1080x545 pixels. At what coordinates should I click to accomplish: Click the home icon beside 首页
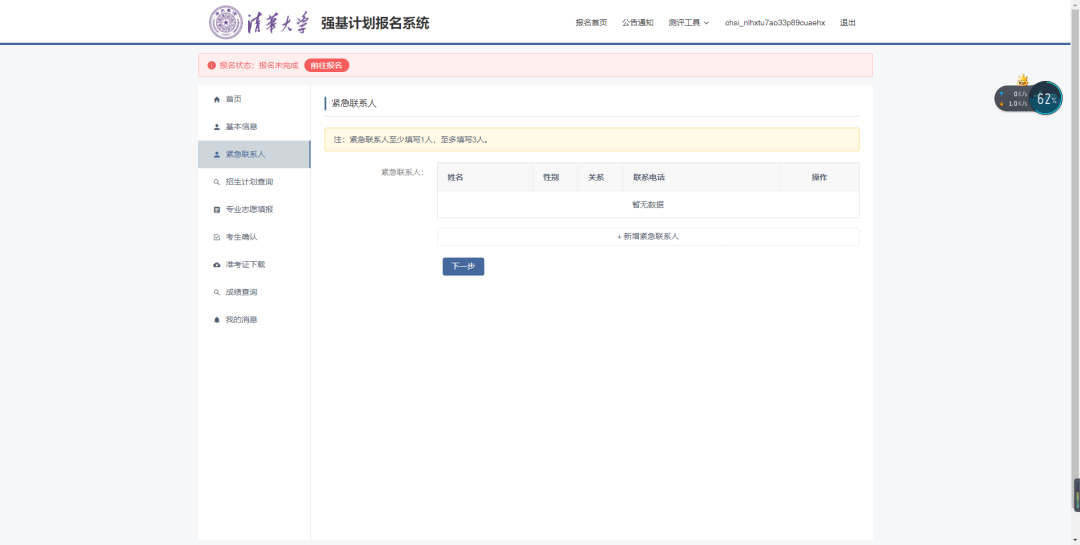(216, 99)
